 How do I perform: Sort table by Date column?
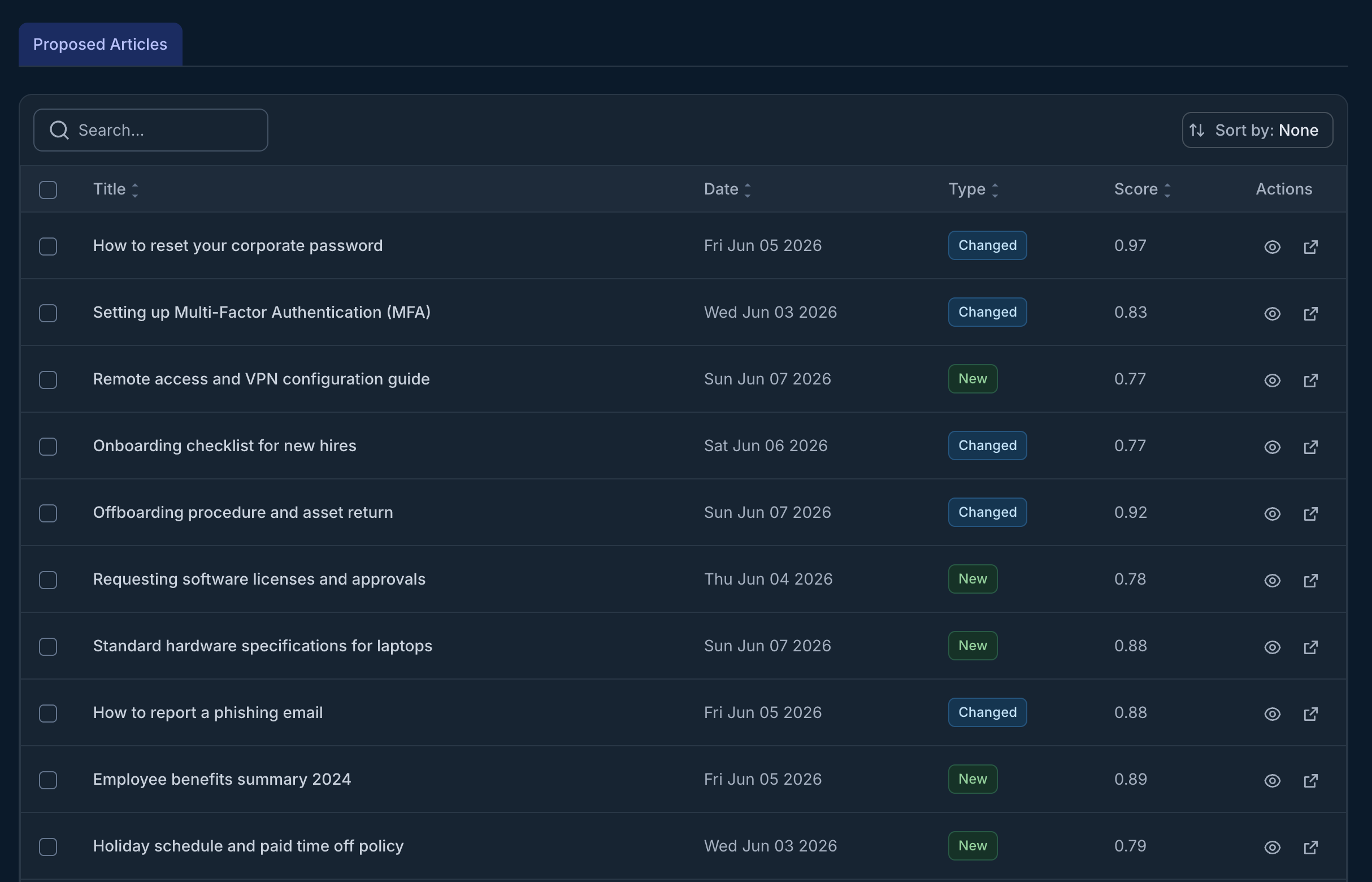tap(727, 189)
